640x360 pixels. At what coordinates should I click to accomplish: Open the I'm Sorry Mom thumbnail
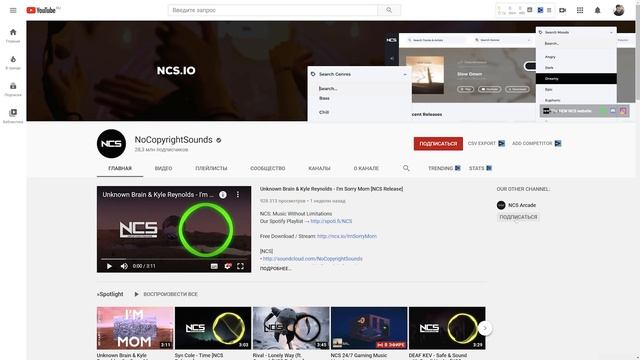[x=135, y=328]
